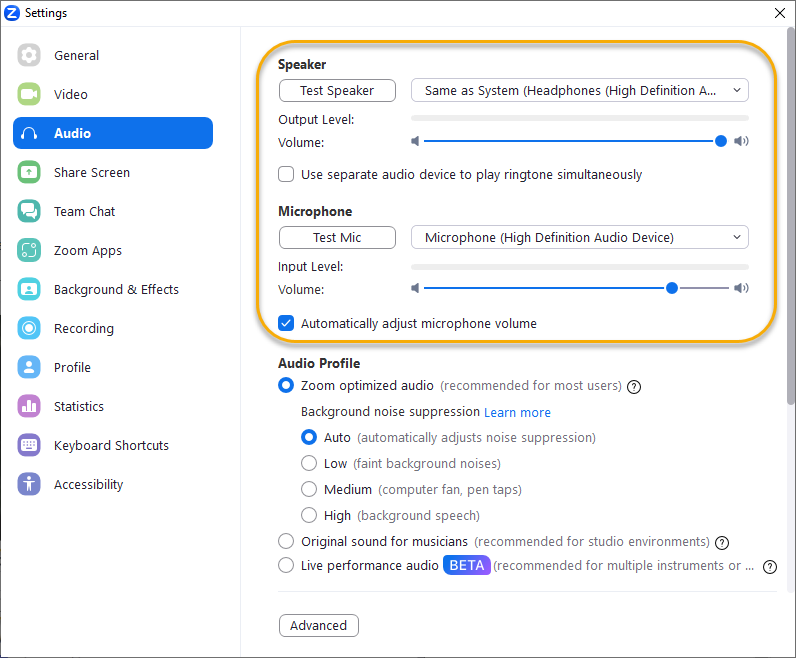Click the Accessibility icon

(29, 484)
